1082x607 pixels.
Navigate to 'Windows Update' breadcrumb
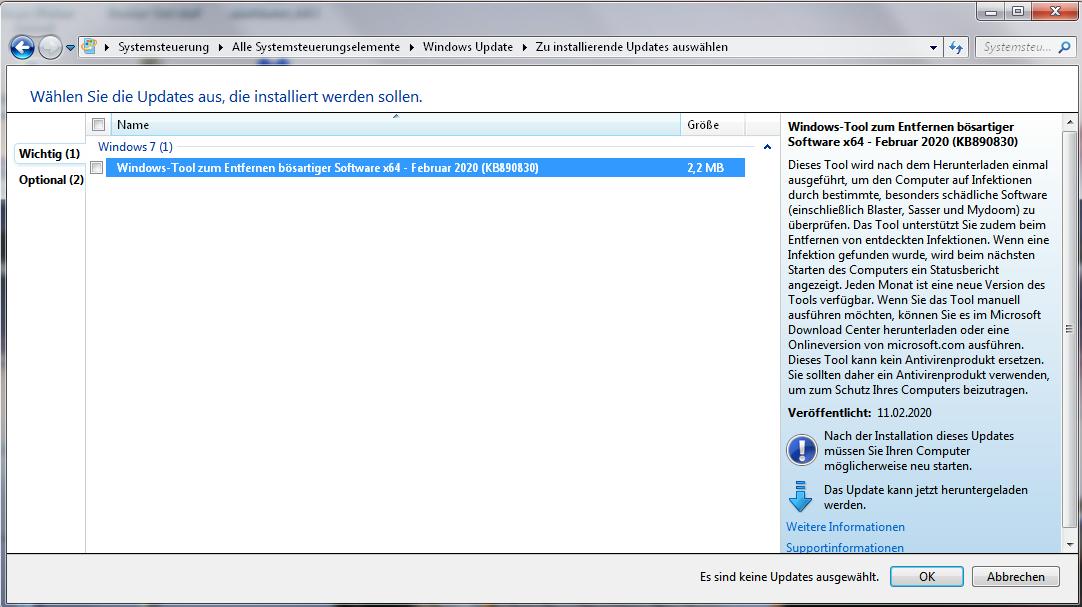(x=468, y=47)
